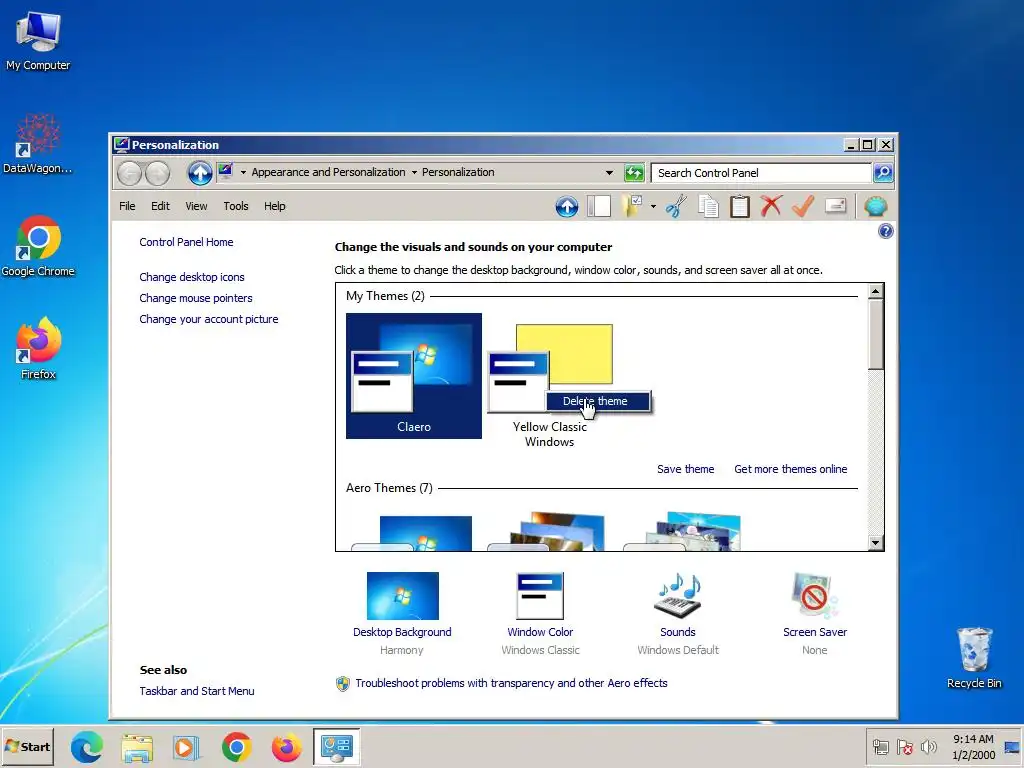The height and width of the screenshot is (768, 1024).
Task: Click the teal shell toolbar icon
Action: click(x=876, y=206)
